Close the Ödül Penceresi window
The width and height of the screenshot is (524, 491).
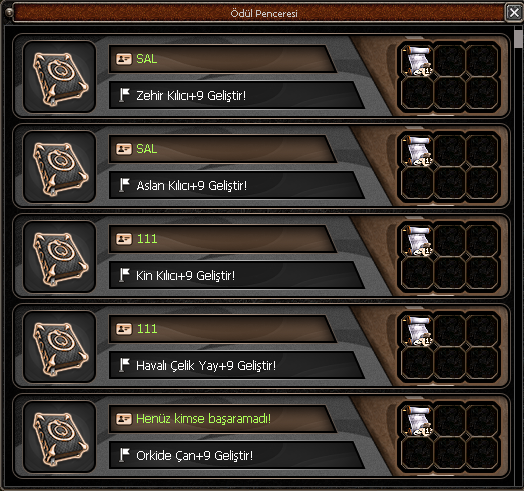pyautogui.click(x=514, y=13)
